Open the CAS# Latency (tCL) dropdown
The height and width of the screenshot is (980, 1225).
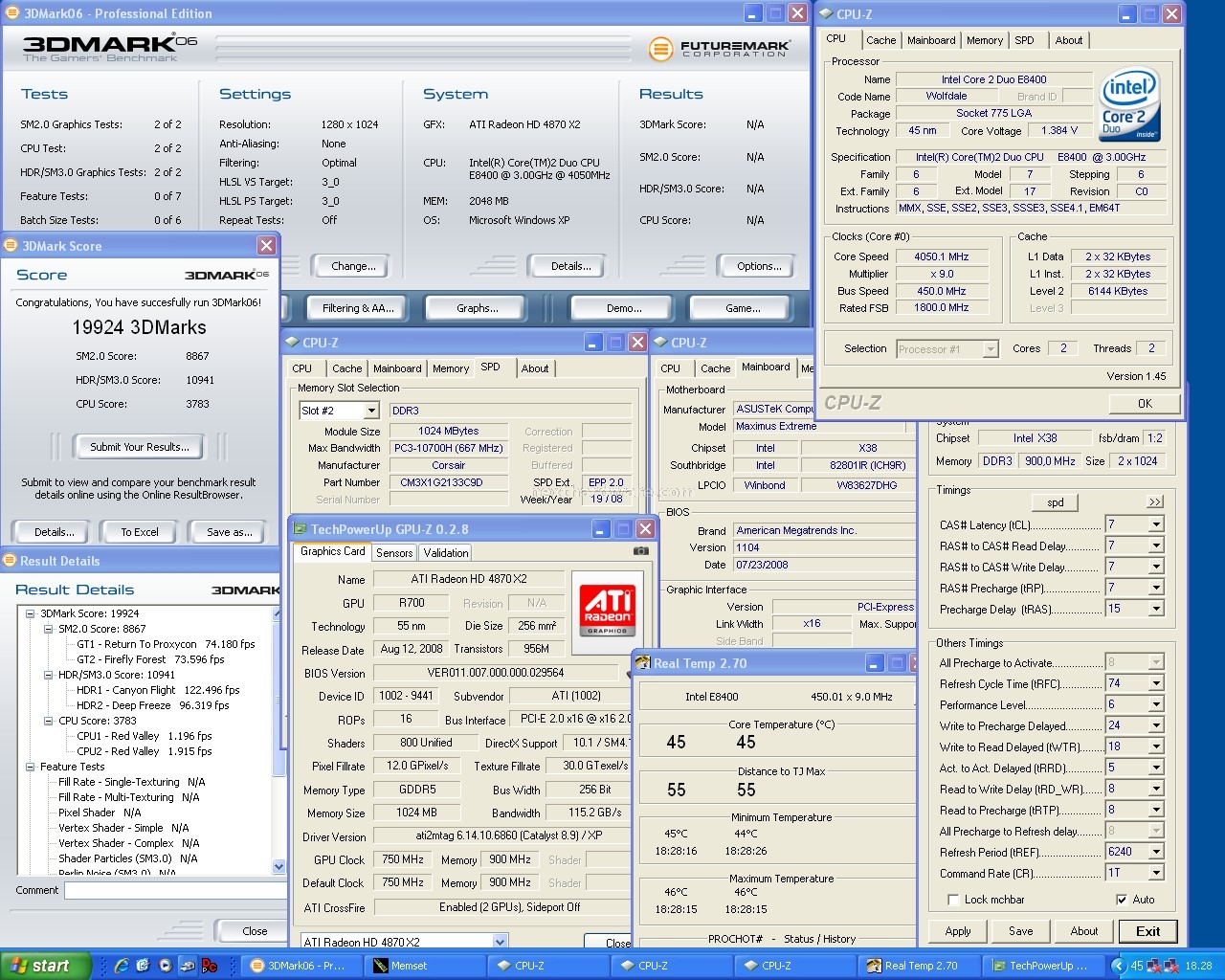(1156, 524)
